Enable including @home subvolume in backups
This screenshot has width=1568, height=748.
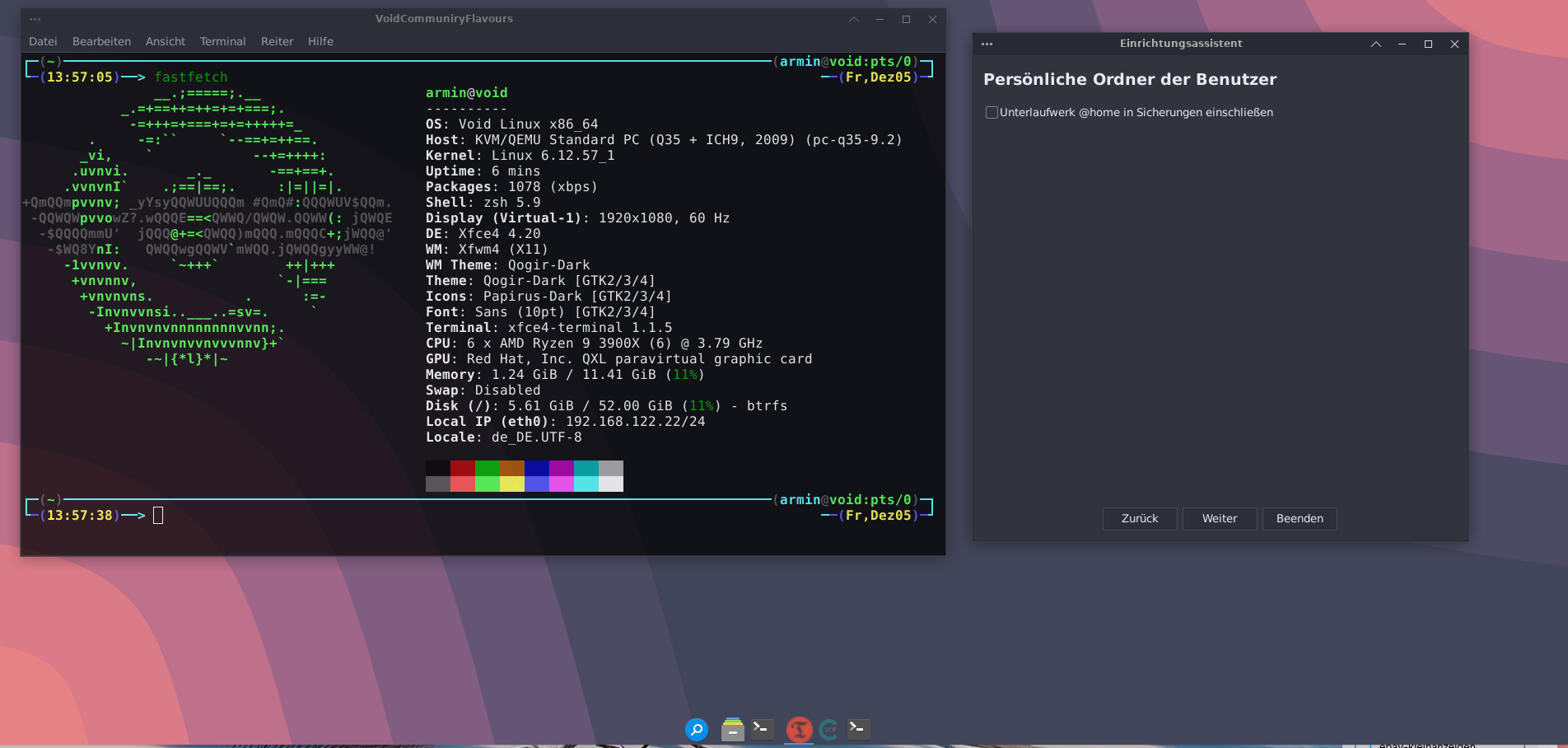[992, 113]
